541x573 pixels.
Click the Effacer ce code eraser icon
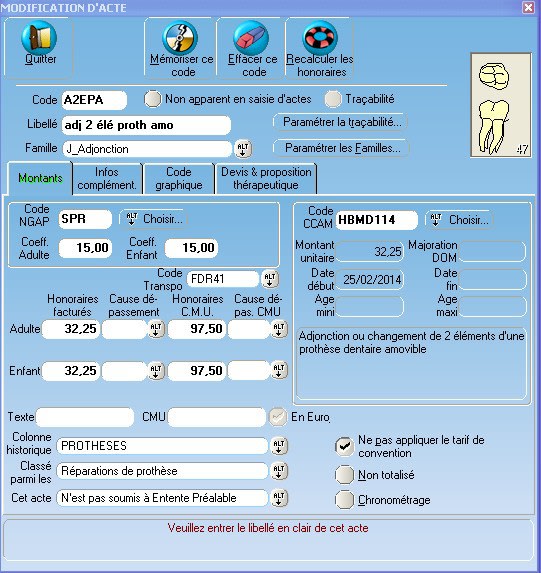(251, 38)
